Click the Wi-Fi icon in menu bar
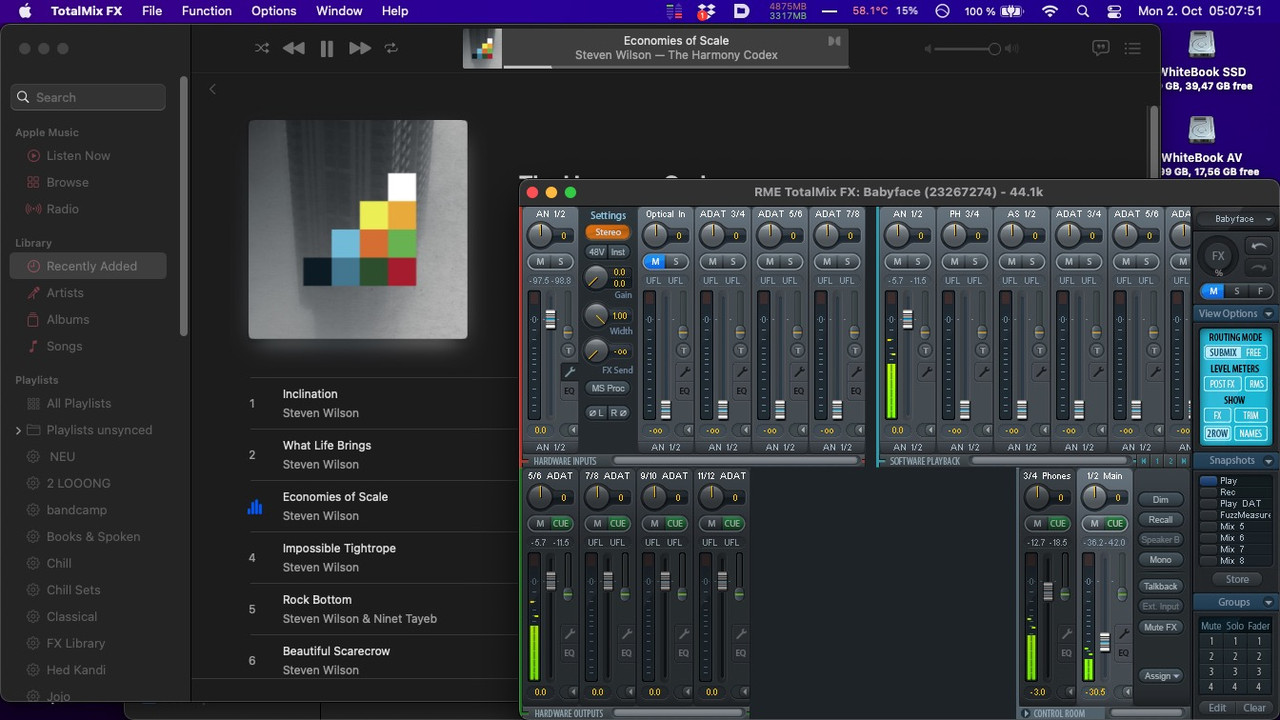 point(1049,11)
